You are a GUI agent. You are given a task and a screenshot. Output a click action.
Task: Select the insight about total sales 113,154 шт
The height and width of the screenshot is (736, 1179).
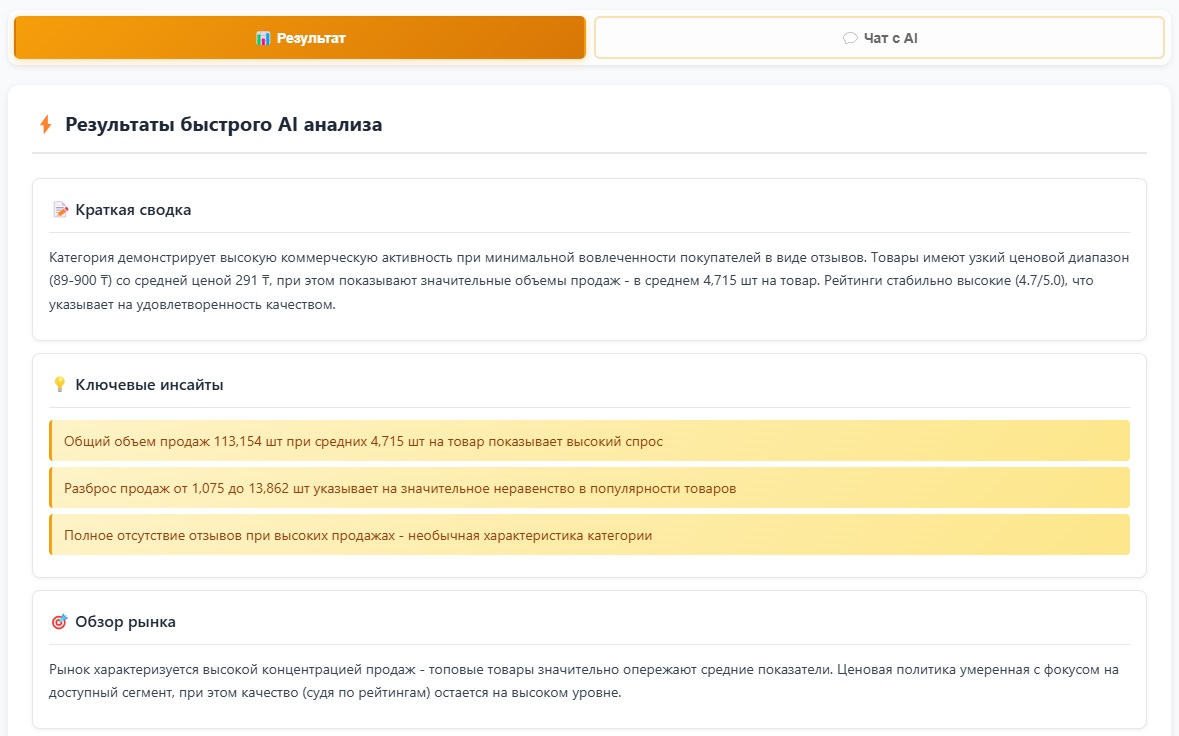coord(363,441)
